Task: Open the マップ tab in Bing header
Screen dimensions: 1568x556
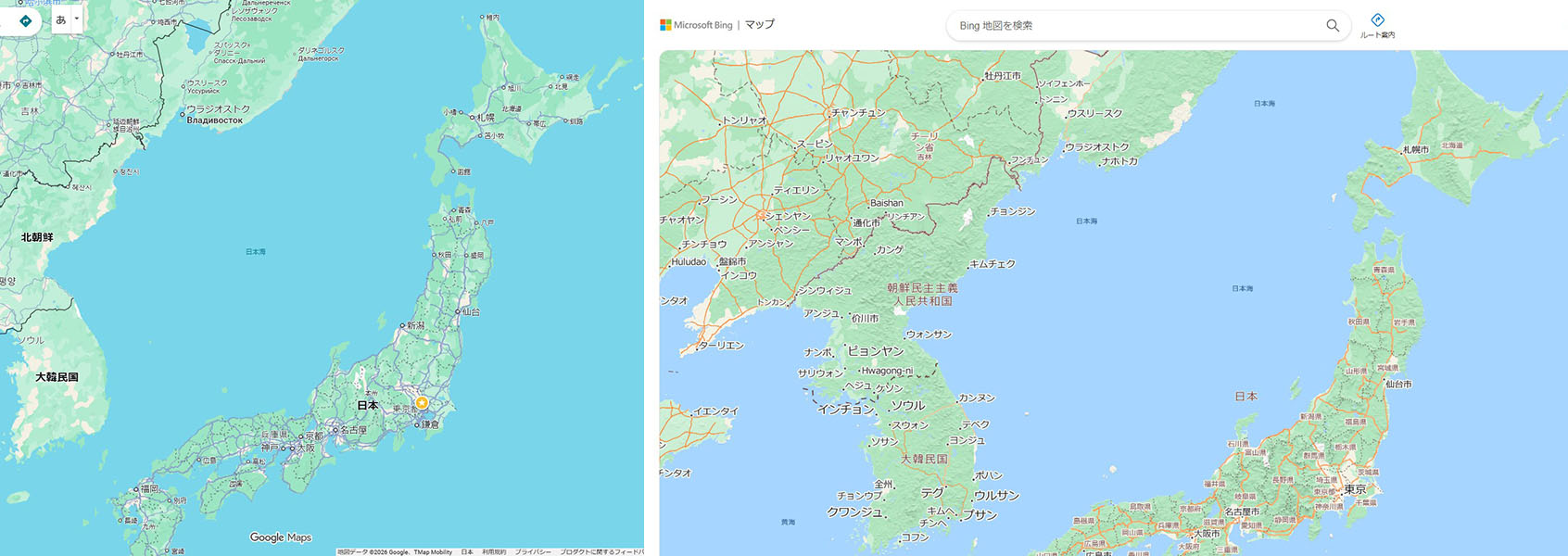Action: [759, 25]
